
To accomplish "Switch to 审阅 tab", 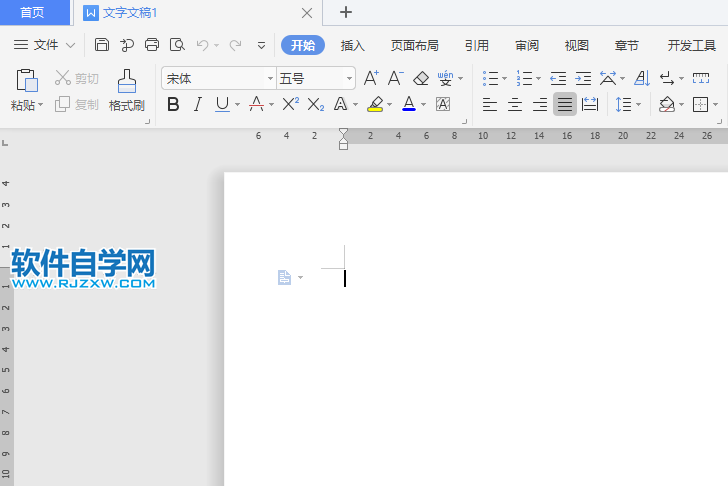I will 526,45.
